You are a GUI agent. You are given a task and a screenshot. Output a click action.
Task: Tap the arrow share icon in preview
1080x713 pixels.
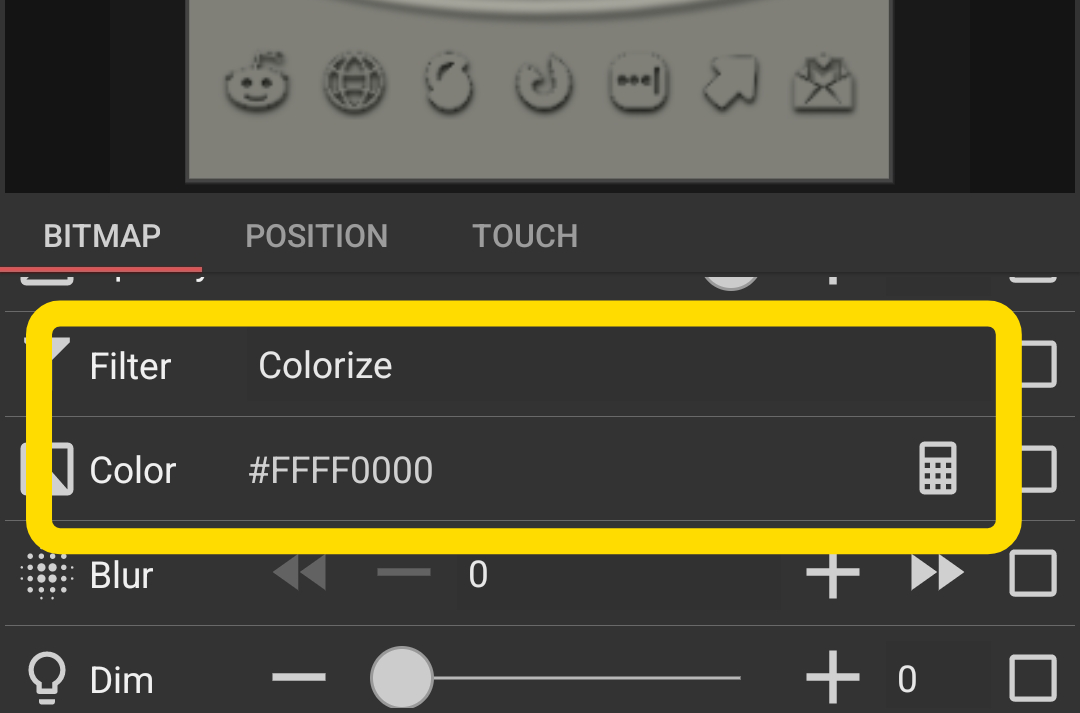tap(730, 82)
